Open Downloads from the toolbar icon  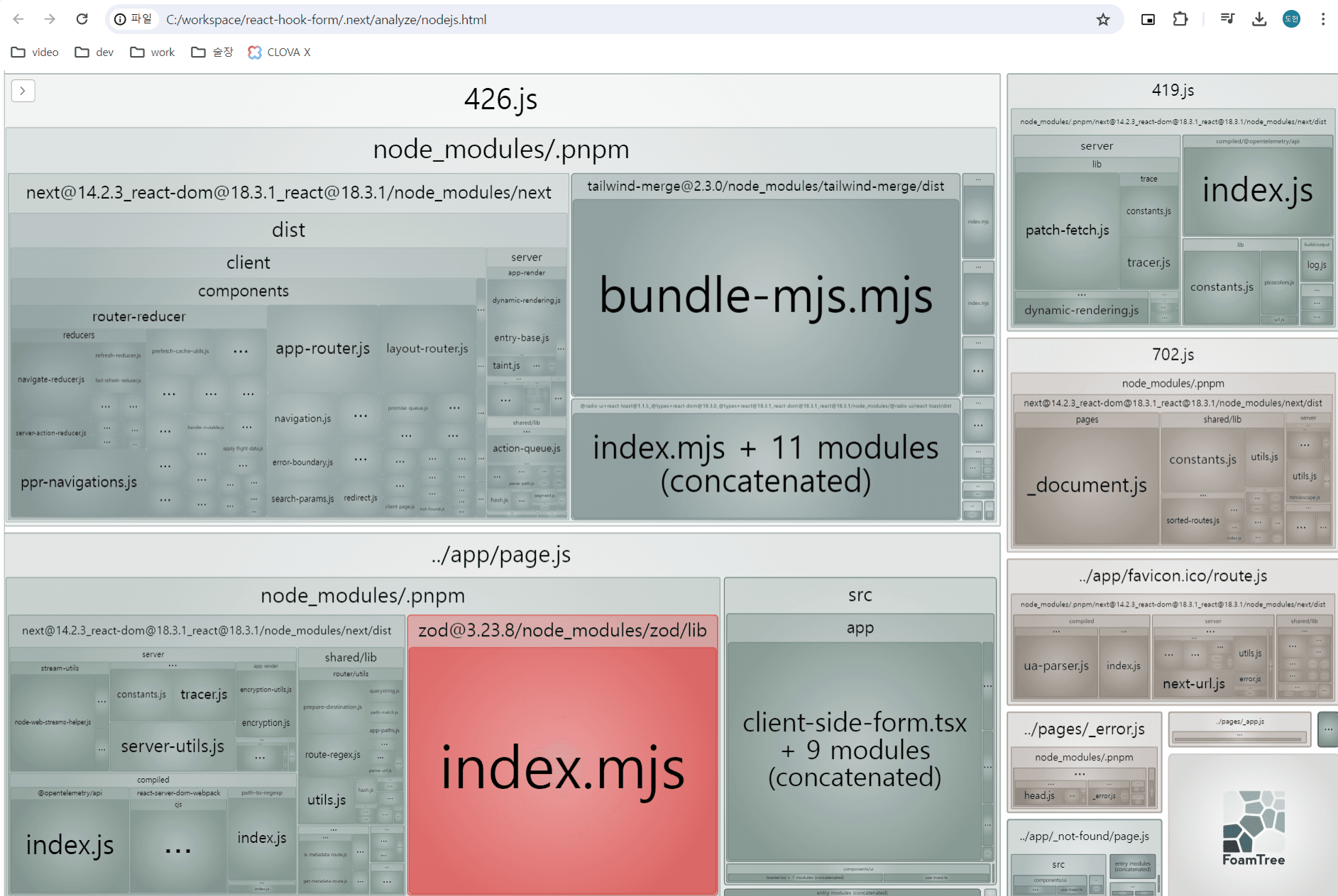[1259, 19]
